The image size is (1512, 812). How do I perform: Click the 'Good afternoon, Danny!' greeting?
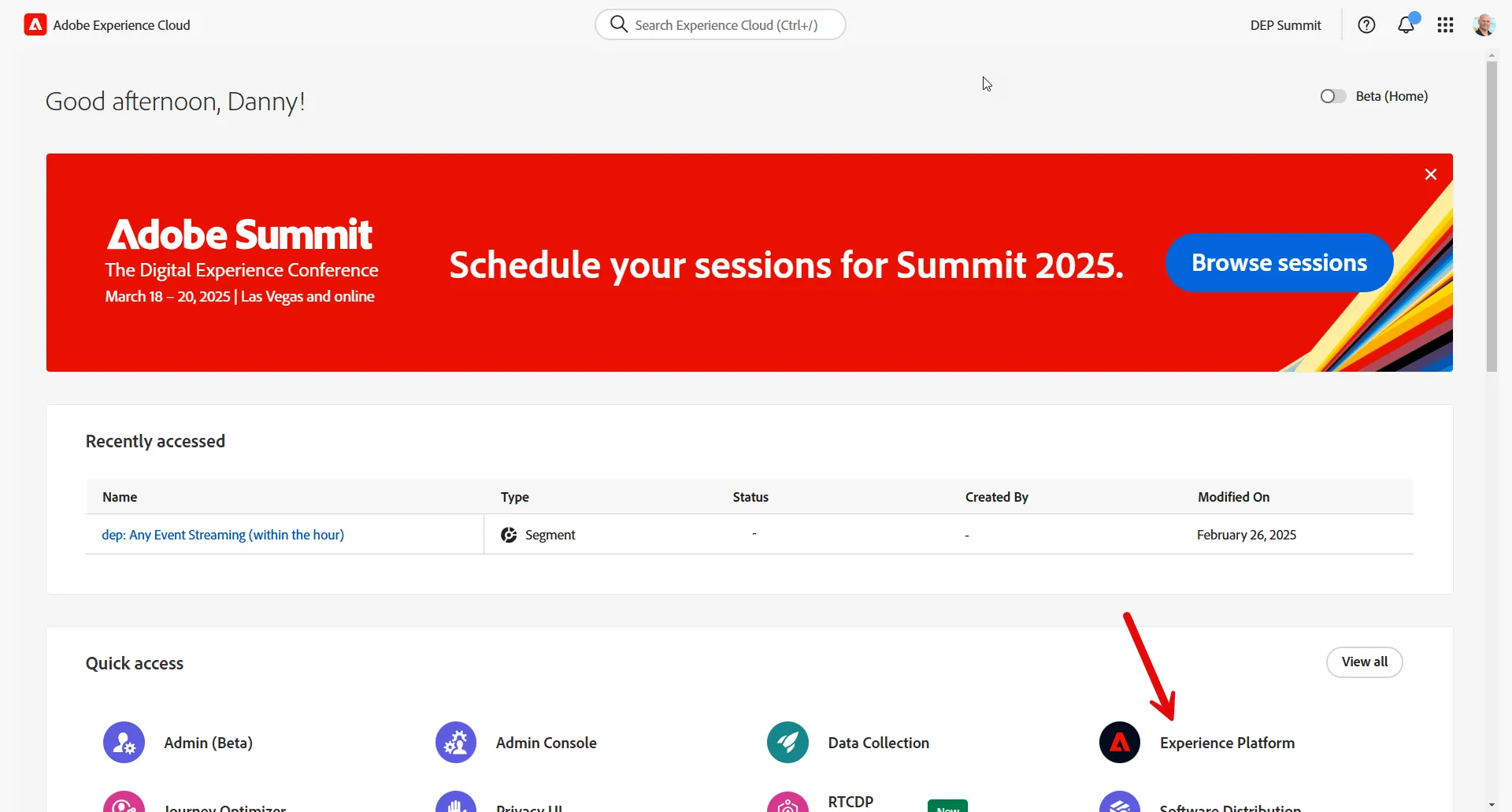click(x=175, y=102)
